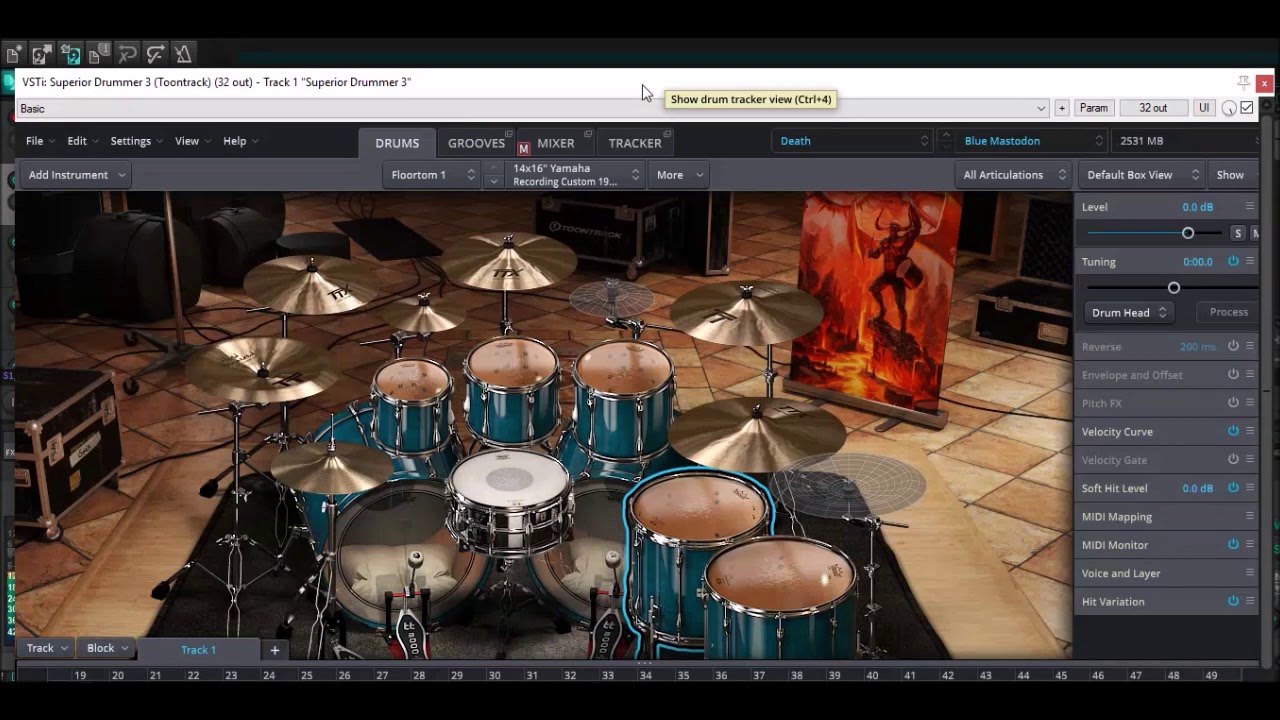Solo the floor tom with S button
This screenshot has width=1280, height=720.
click(x=1238, y=233)
